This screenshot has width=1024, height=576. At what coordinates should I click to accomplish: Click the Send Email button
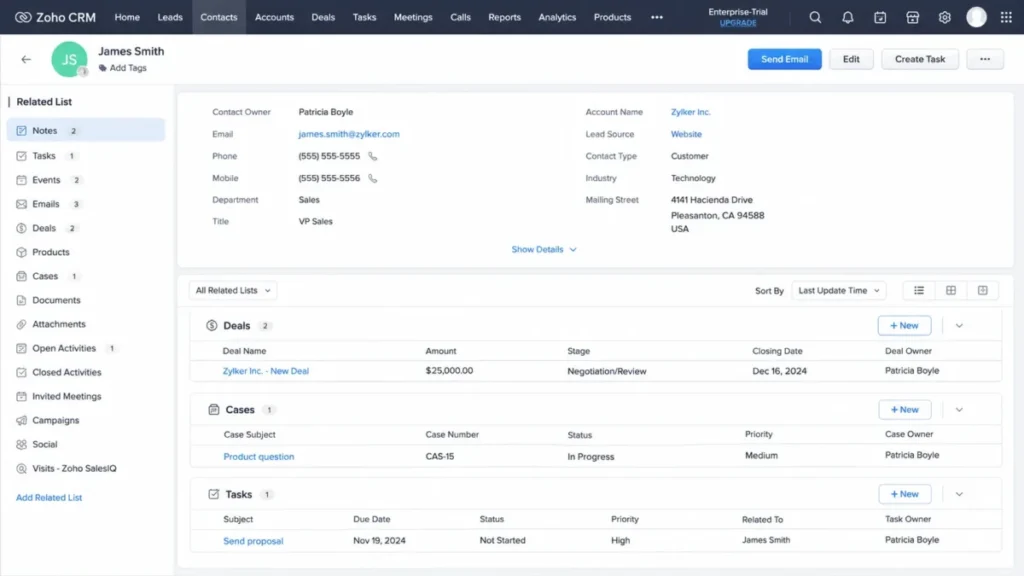click(784, 59)
